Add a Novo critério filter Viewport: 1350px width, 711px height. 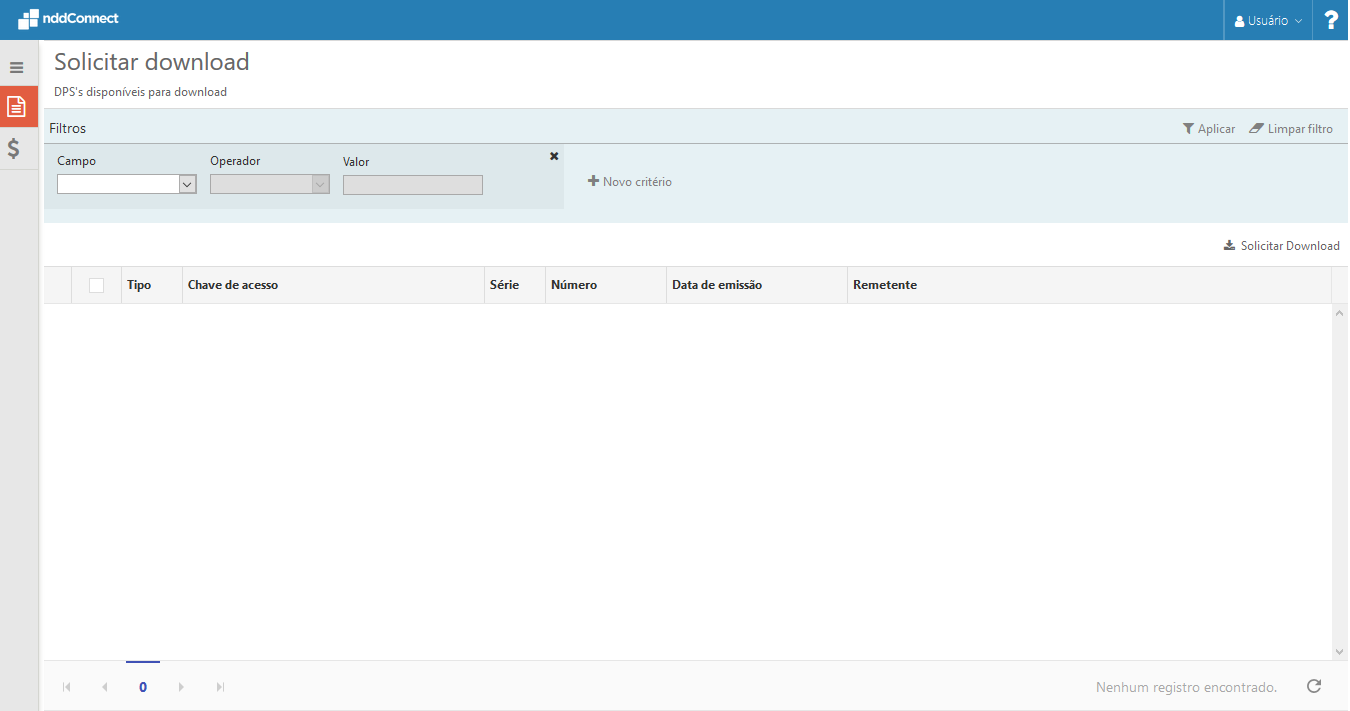click(x=630, y=182)
